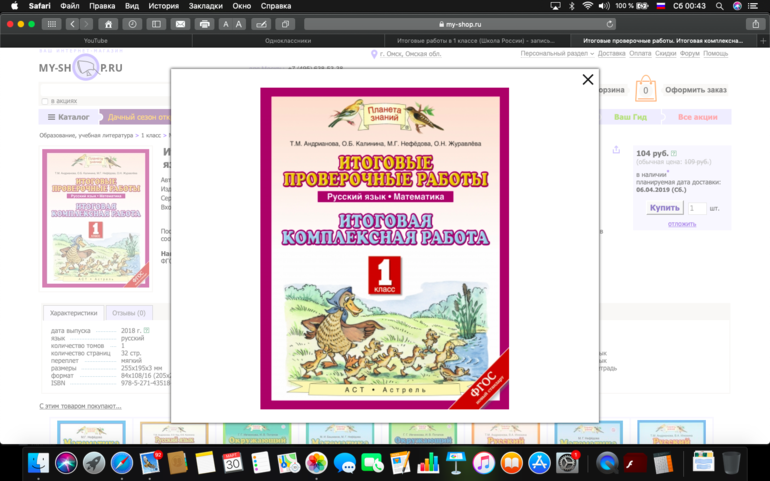Open Safari Share button
This screenshot has width=770, height=481.
tap(755, 24)
